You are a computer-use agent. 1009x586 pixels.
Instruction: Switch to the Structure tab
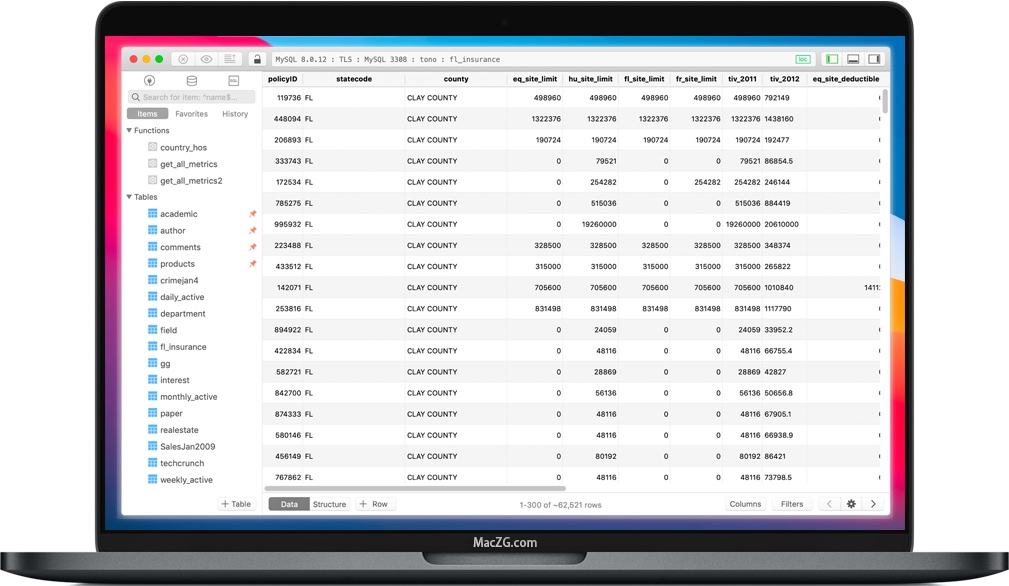[x=330, y=504]
